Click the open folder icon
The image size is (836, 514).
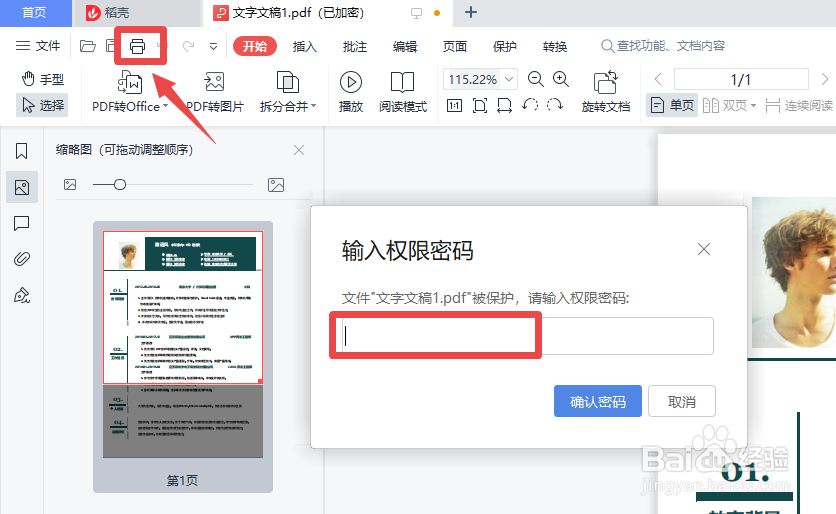pyautogui.click(x=87, y=46)
